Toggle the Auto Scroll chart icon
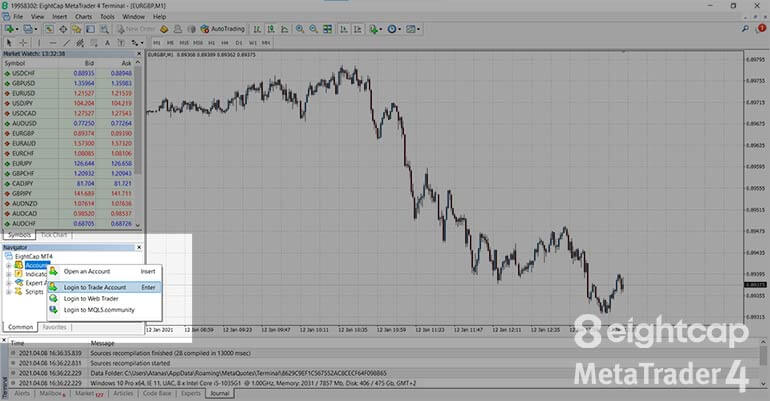770x401 pixels. pos(344,29)
